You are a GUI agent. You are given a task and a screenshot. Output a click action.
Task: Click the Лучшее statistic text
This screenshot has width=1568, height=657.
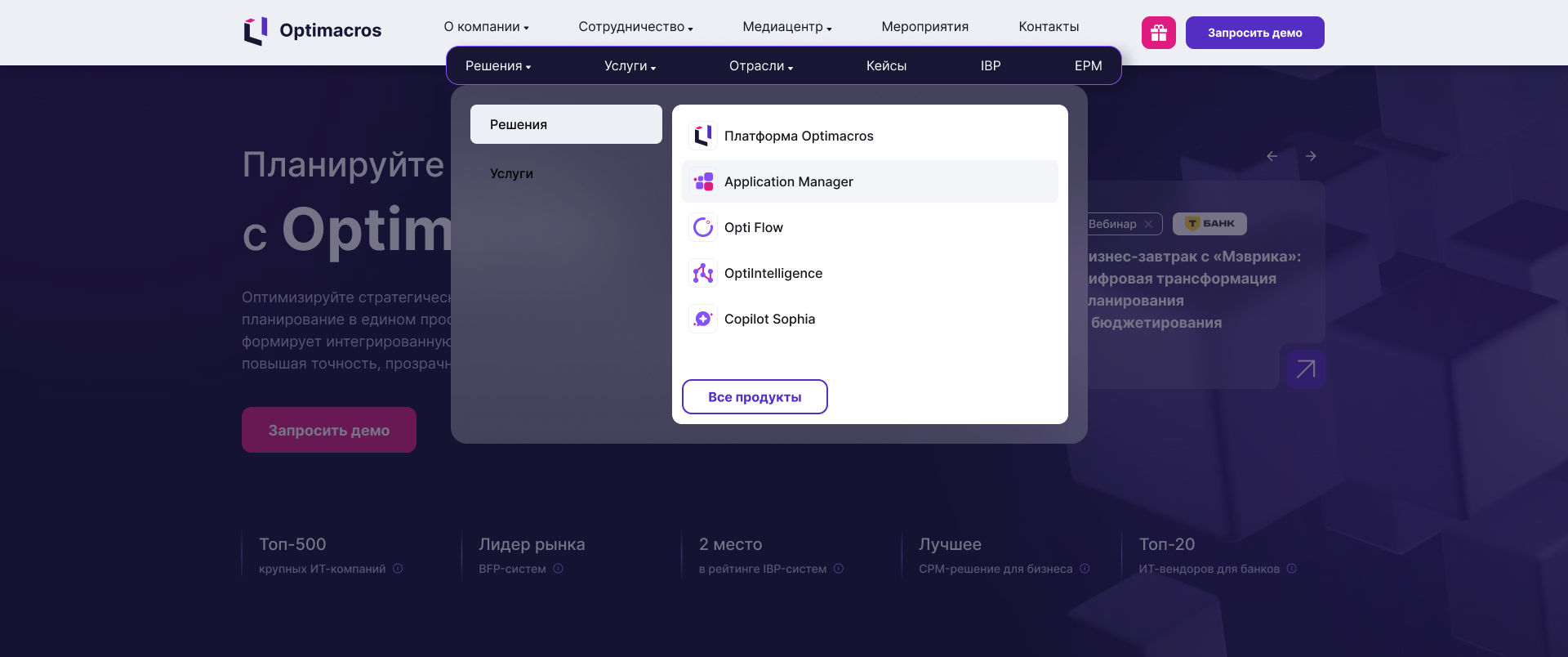tap(951, 544)
